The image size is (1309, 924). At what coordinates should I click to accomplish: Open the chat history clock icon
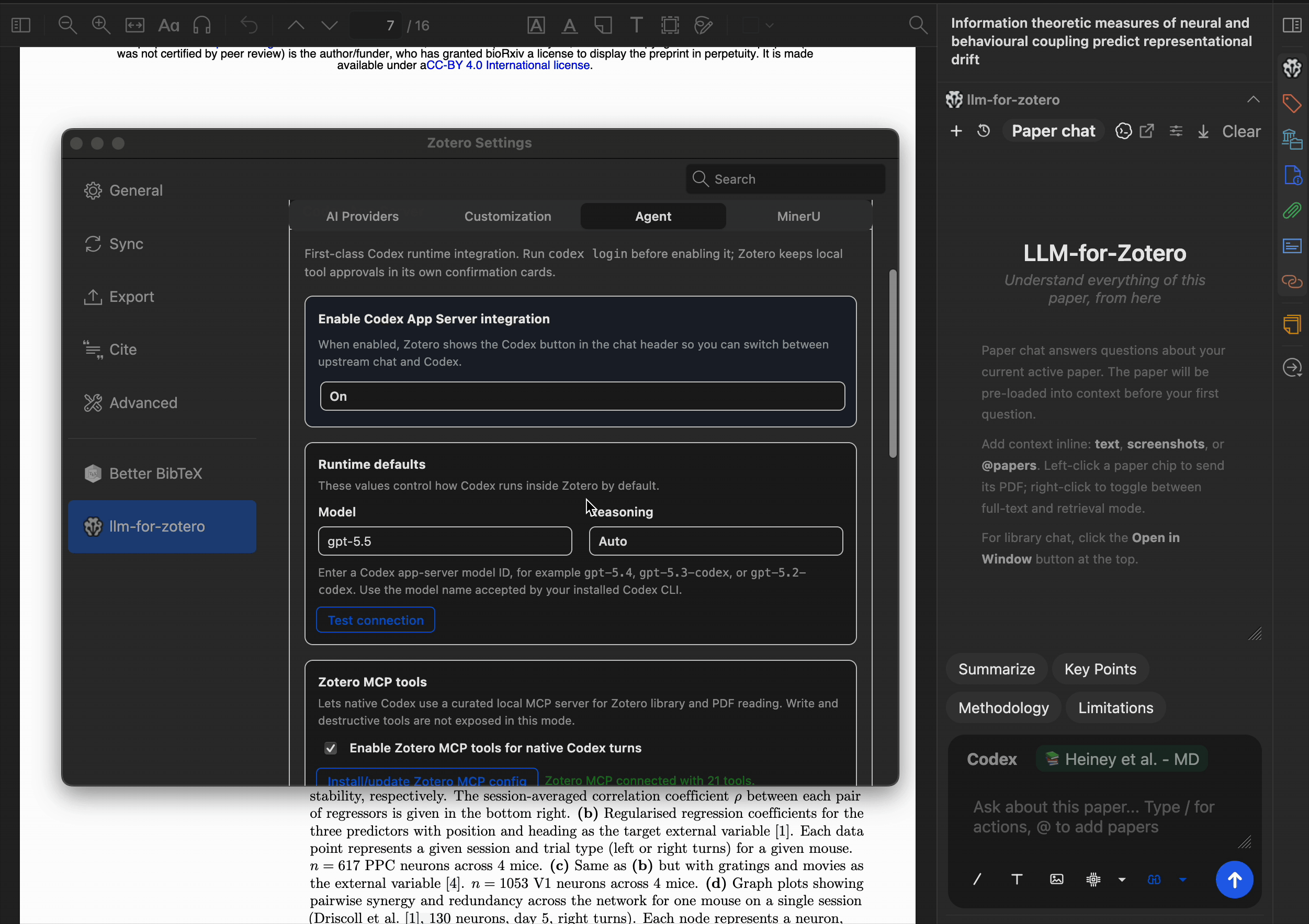pos(984,131)
